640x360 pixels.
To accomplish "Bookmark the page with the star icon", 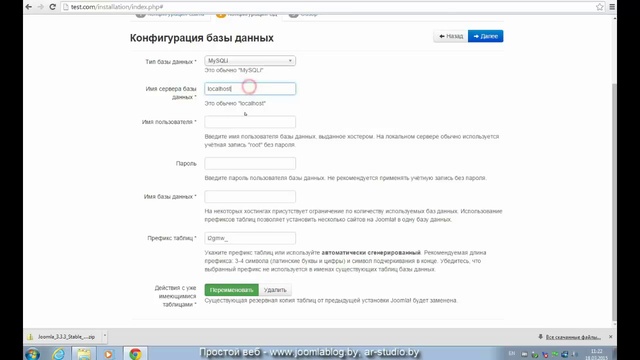I will pyautogui.click(x=599, y=7).
